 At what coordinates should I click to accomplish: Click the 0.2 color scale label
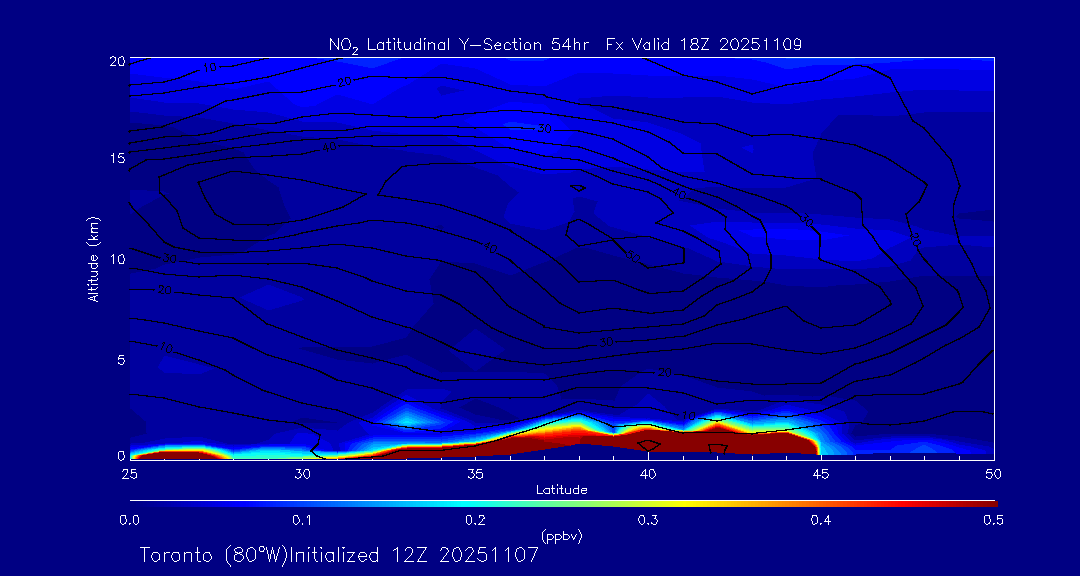(x=475, y=520)
